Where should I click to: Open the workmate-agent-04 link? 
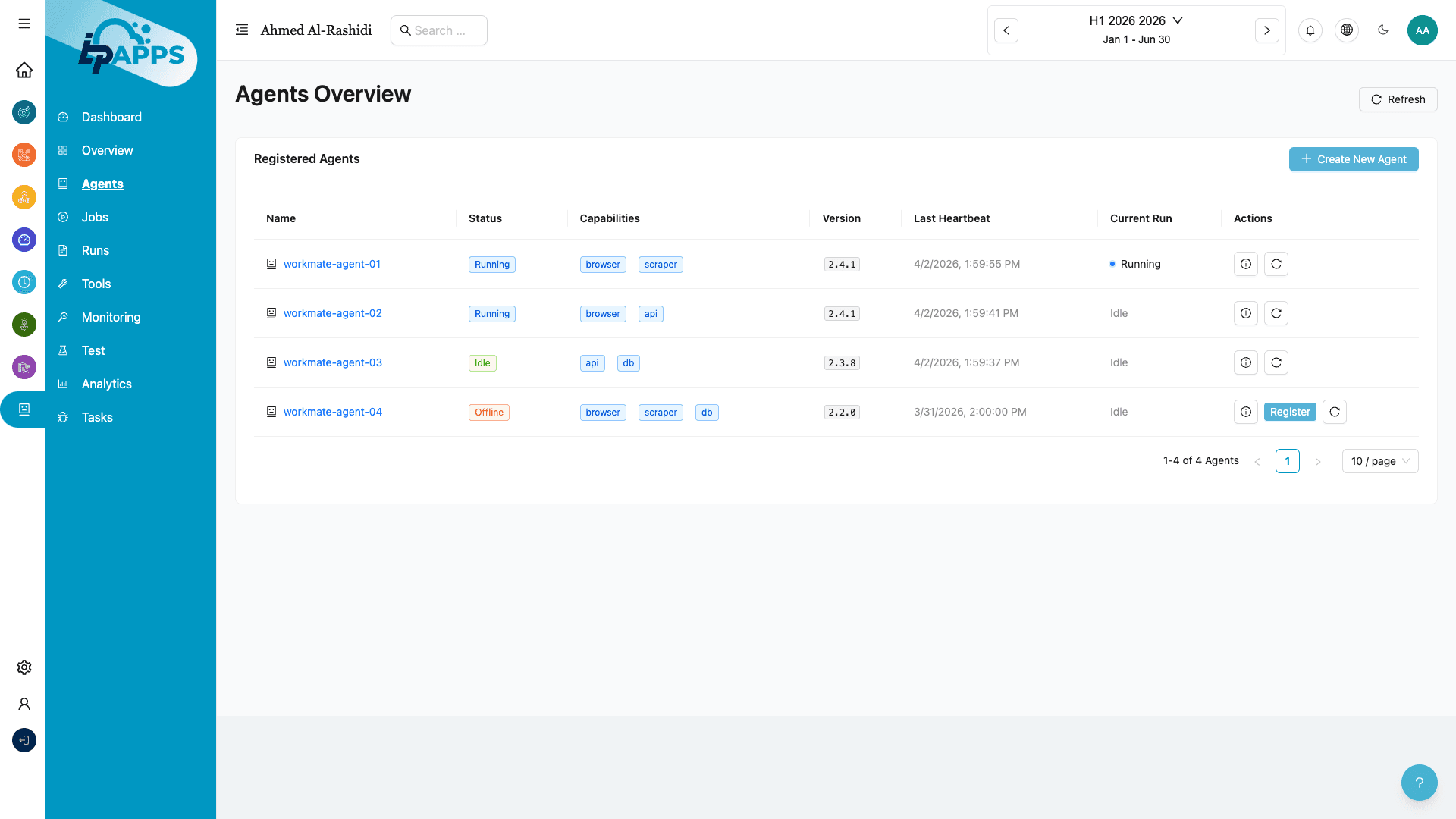point(332,412)
